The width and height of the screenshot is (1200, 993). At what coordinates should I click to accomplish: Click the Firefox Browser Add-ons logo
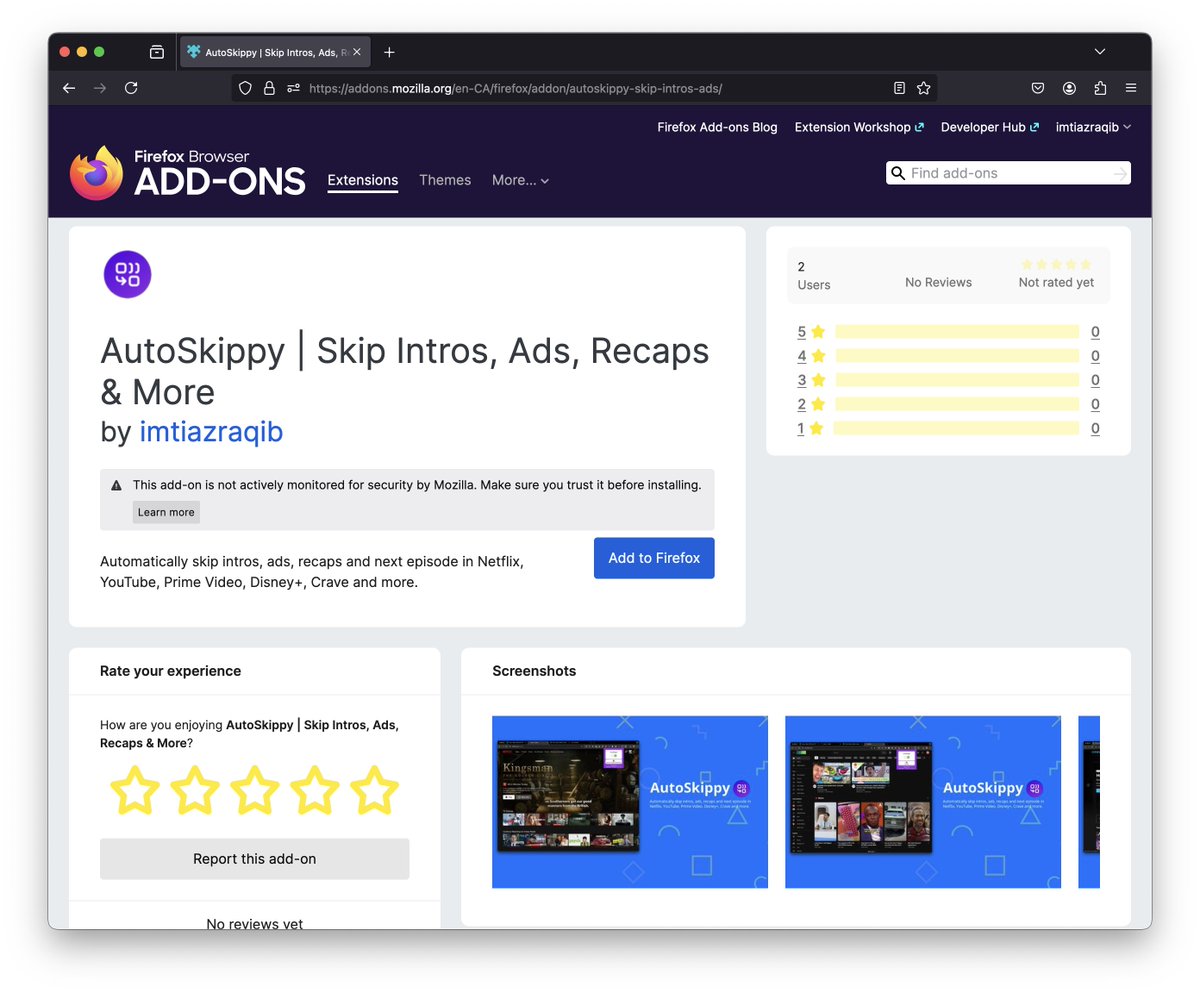(x=187, y=173)
